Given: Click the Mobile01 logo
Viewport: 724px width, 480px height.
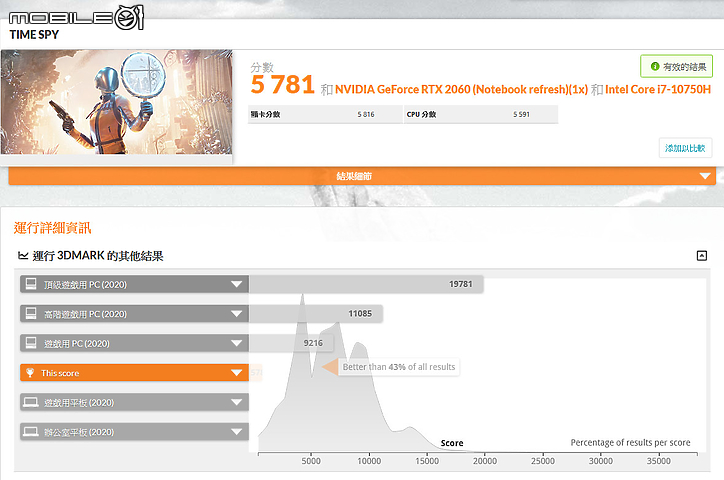Looking at the screenshot, I should 76,18.
